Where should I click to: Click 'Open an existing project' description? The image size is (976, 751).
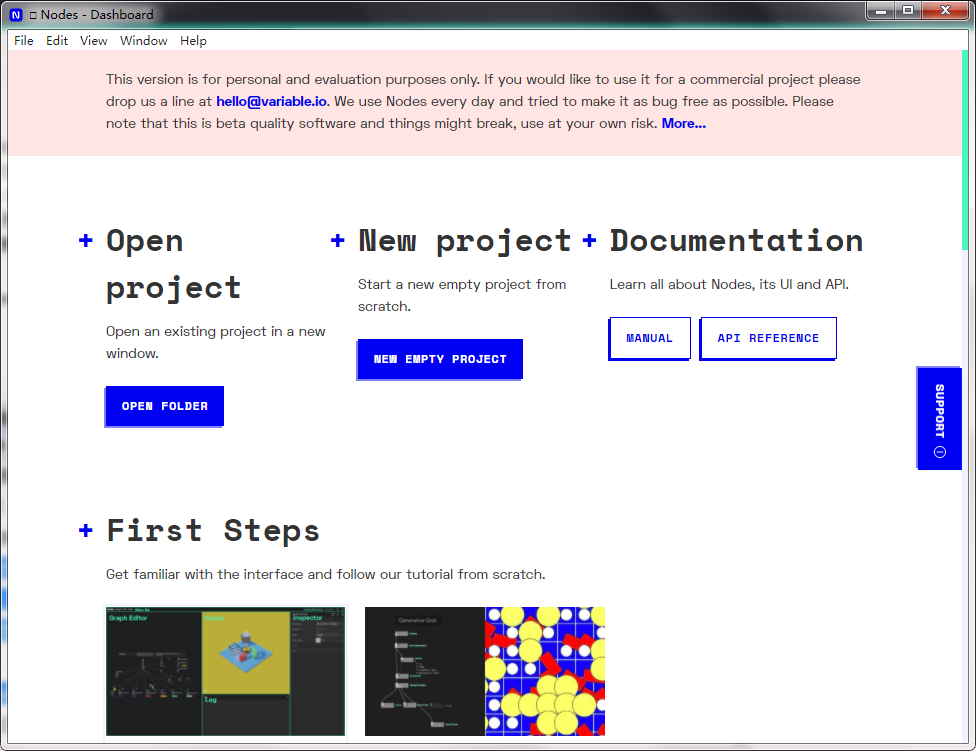[215, 342]
